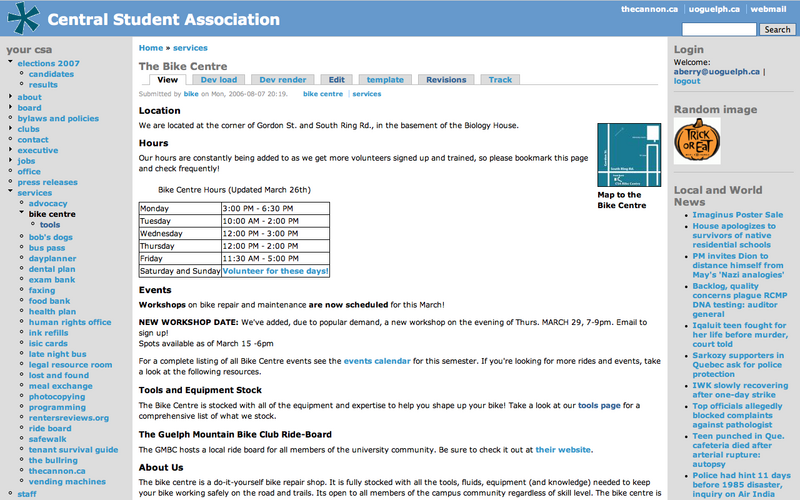
Task: Open the Map to the Bike Centre thumbnail
Action: point(629,155)
